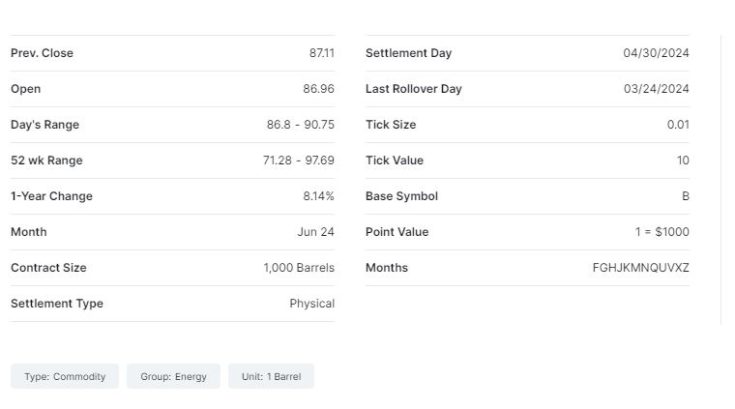Select the Tick Size value 0.01
The width and height of the screenshot is (735, 409).
678,125
